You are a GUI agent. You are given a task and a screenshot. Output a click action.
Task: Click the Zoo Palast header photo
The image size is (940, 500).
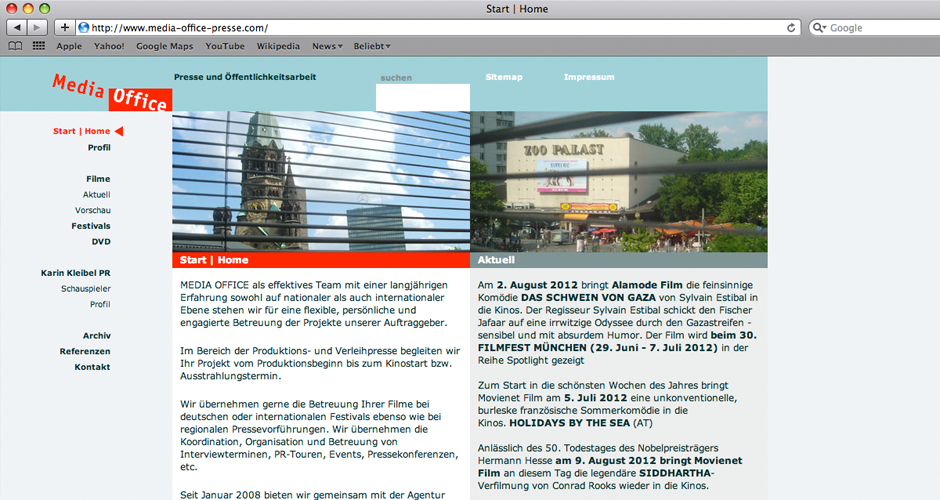click(619, 182)
